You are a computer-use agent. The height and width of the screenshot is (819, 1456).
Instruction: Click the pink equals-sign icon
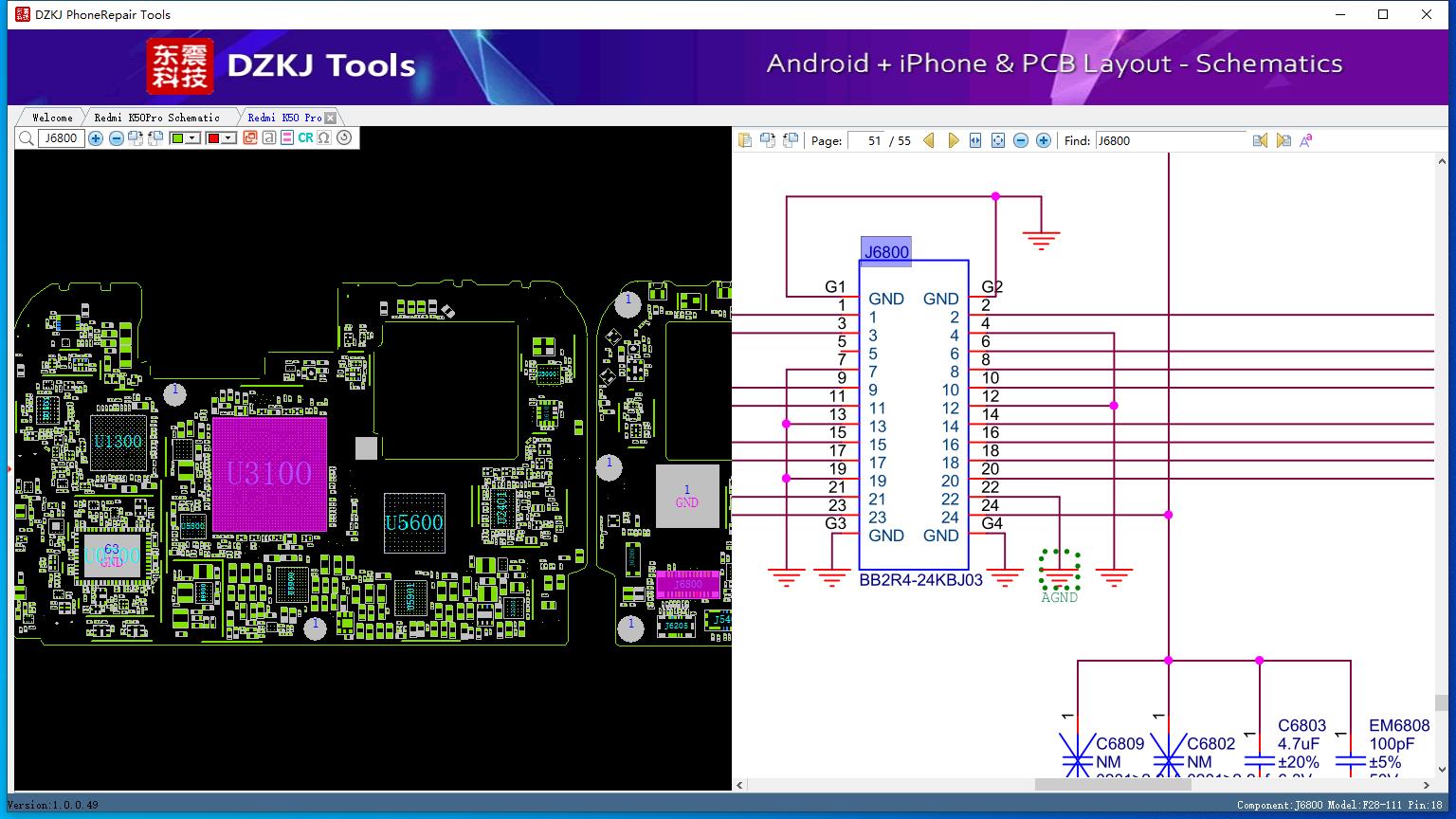[287, 138]
